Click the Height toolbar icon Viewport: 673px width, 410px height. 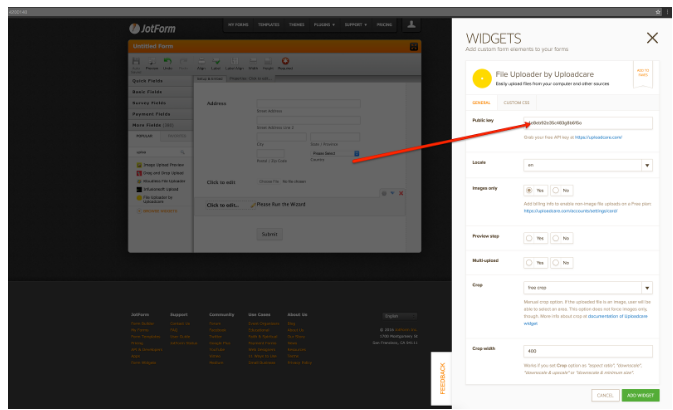268,61
